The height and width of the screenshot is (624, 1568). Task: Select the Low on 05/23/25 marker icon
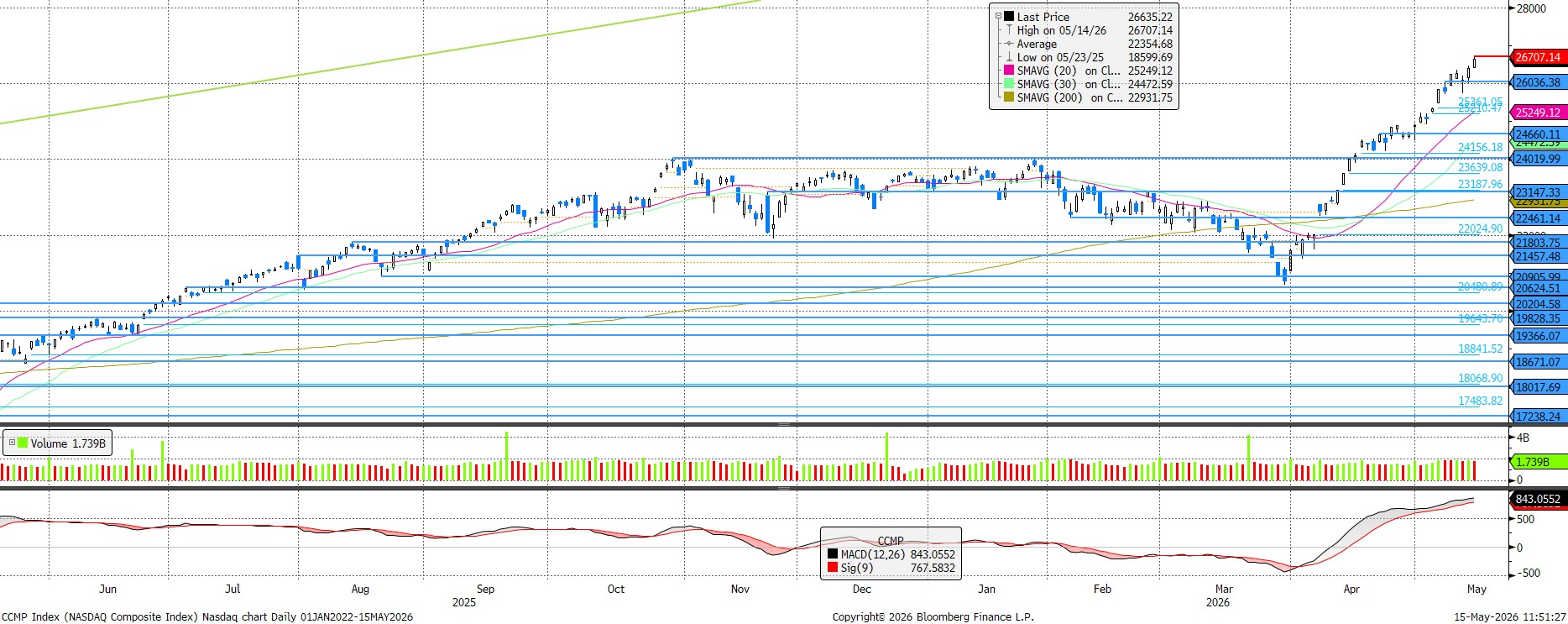1009,57
